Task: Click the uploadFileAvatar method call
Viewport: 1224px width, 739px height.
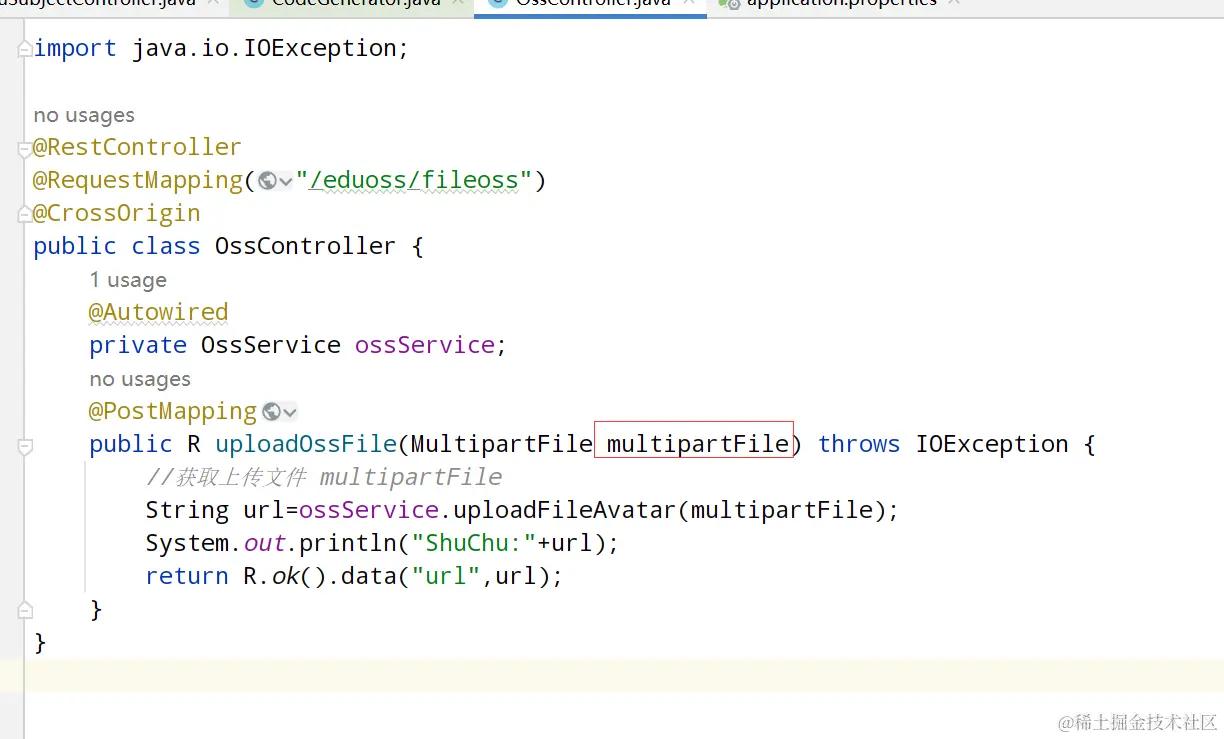Action: click(565, 510)
